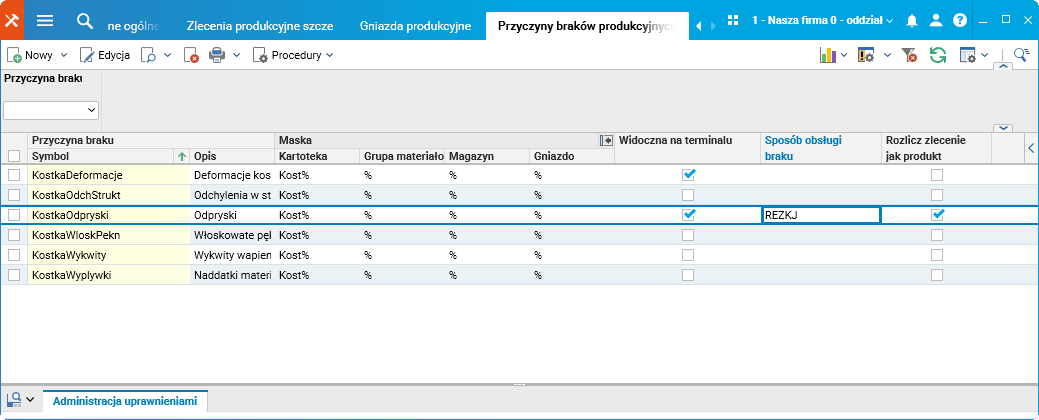Open the hamburger main menu
The image size is (1039, 420).
pyautogui.click(x=45, y=20)
